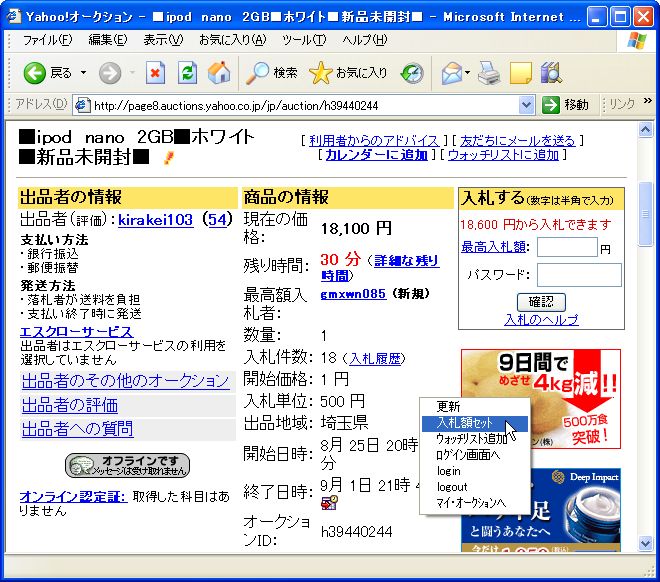Open Favorites star button
The image size is (660, 582).
tap(320, 73)
